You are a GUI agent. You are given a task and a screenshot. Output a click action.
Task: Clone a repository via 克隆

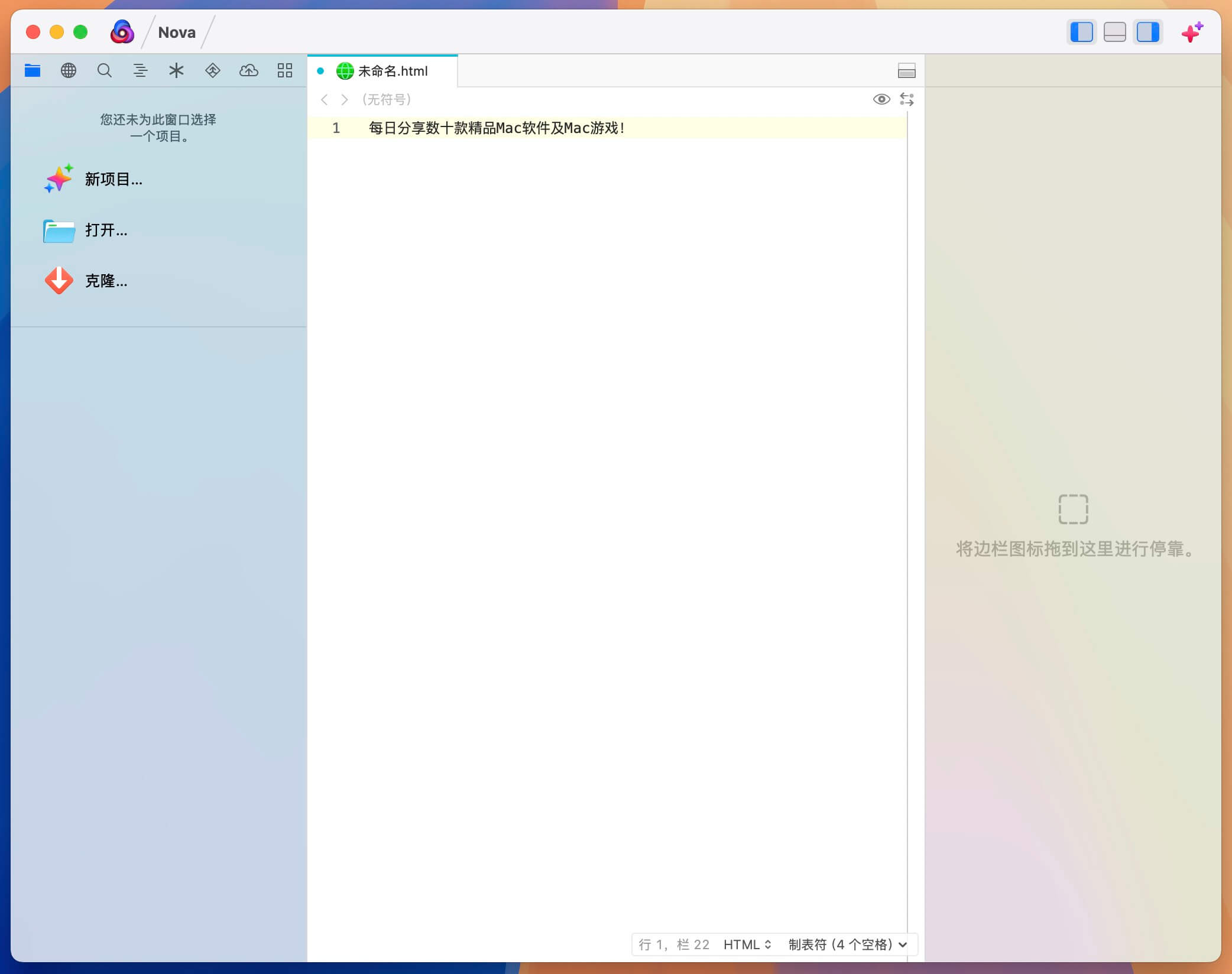(105, 281)
